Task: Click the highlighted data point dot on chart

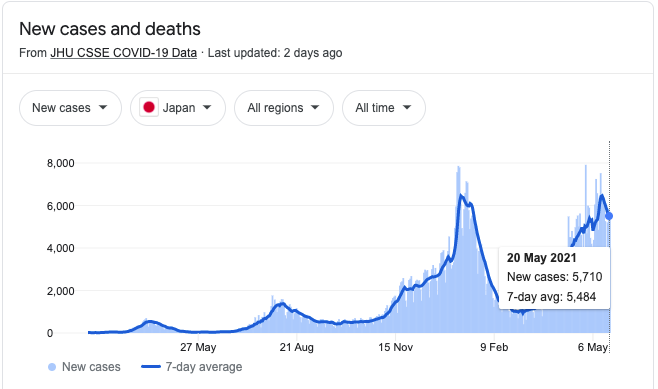Action: point(609,216)
